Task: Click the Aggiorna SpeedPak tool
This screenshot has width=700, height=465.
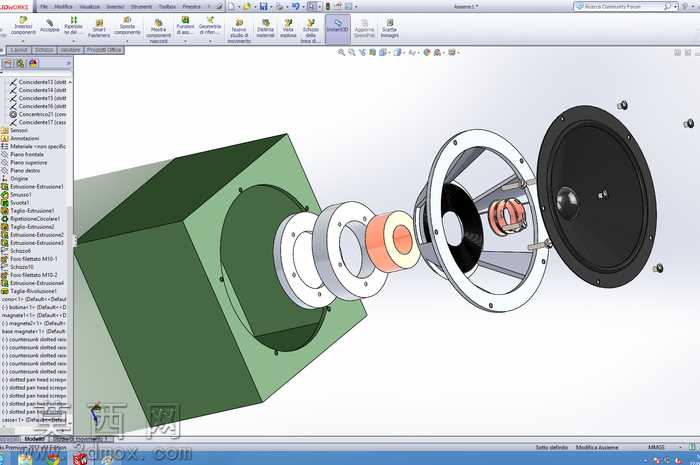Action: pos(364,28)
